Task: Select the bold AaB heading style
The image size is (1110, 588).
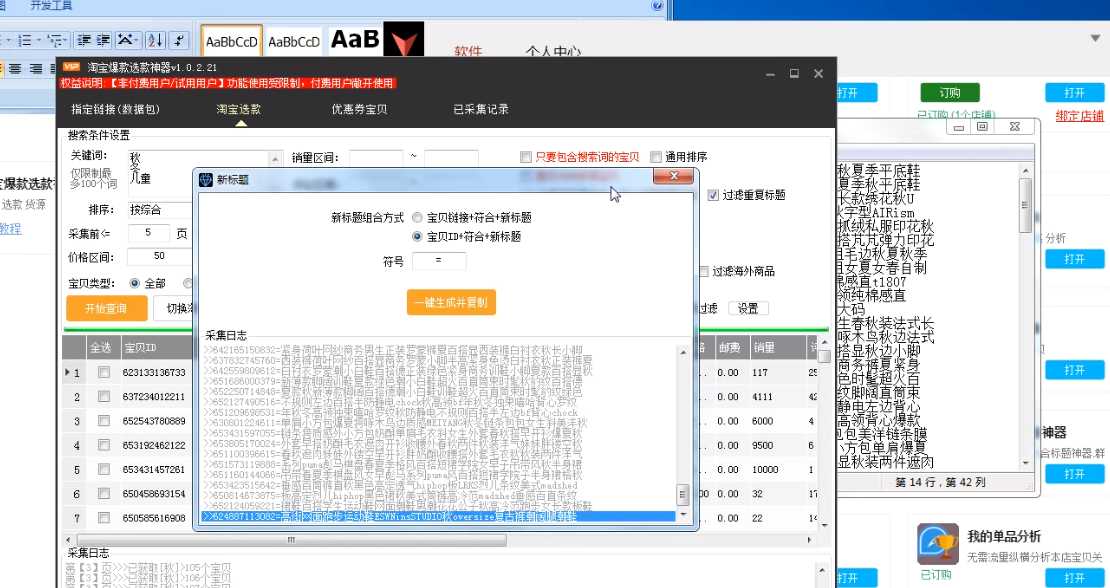Action: (355, 40)
